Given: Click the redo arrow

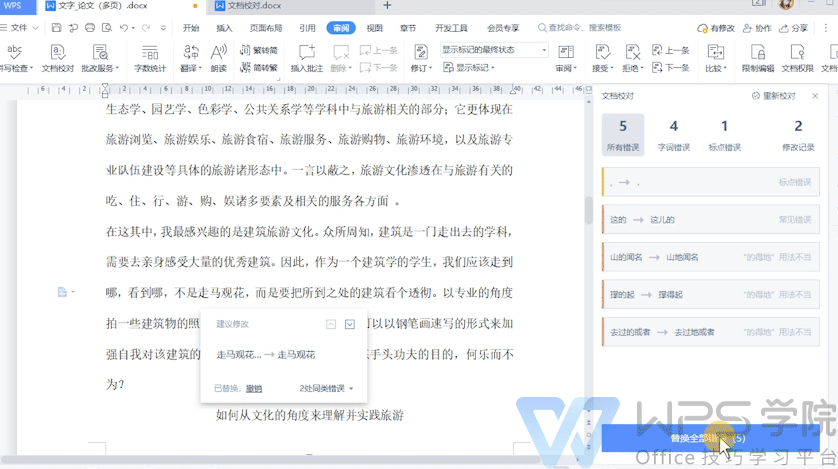Looking at the screenshot, I should [145, 28].
